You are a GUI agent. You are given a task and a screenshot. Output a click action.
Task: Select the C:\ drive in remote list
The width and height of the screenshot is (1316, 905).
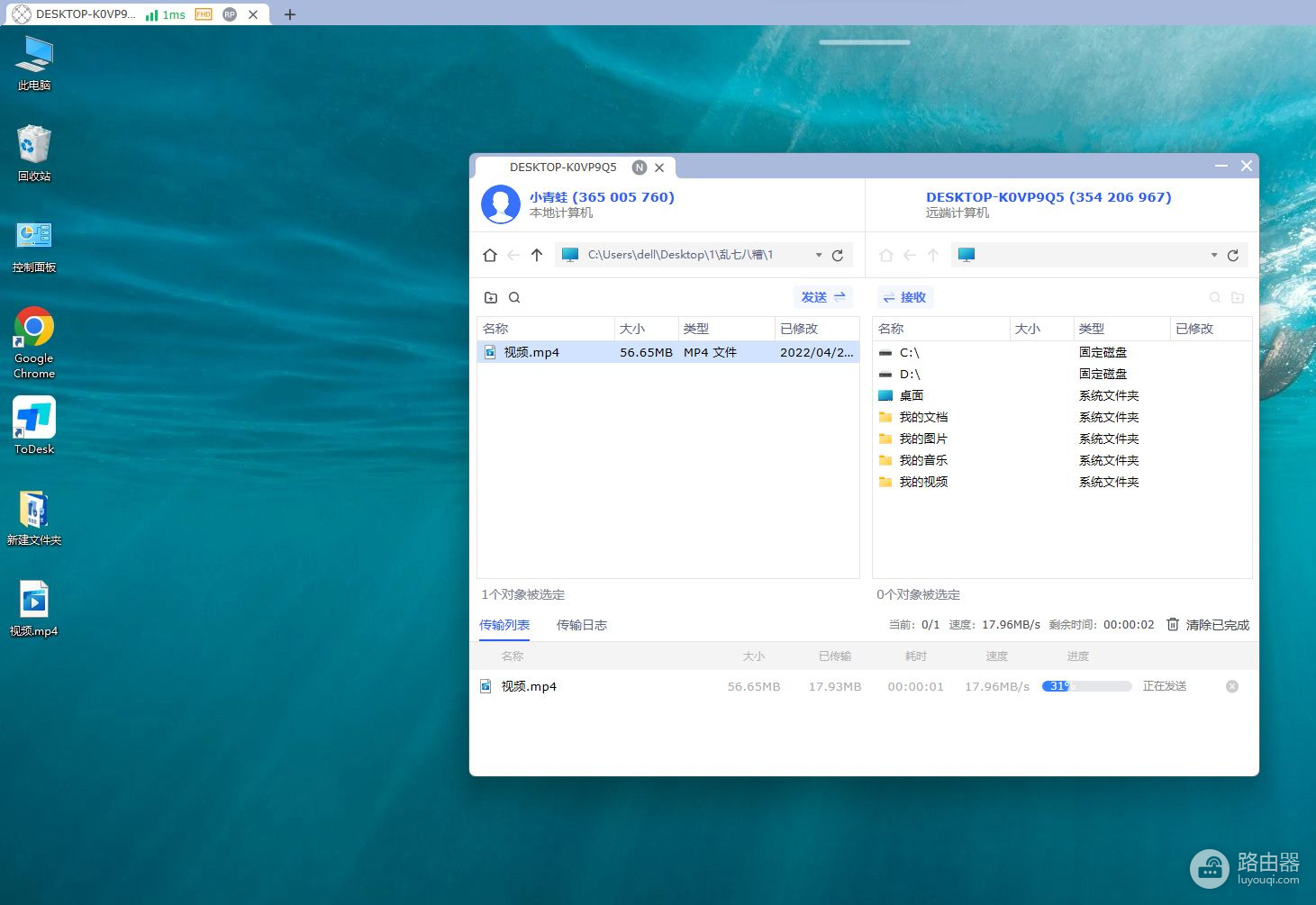click(909, 353)
